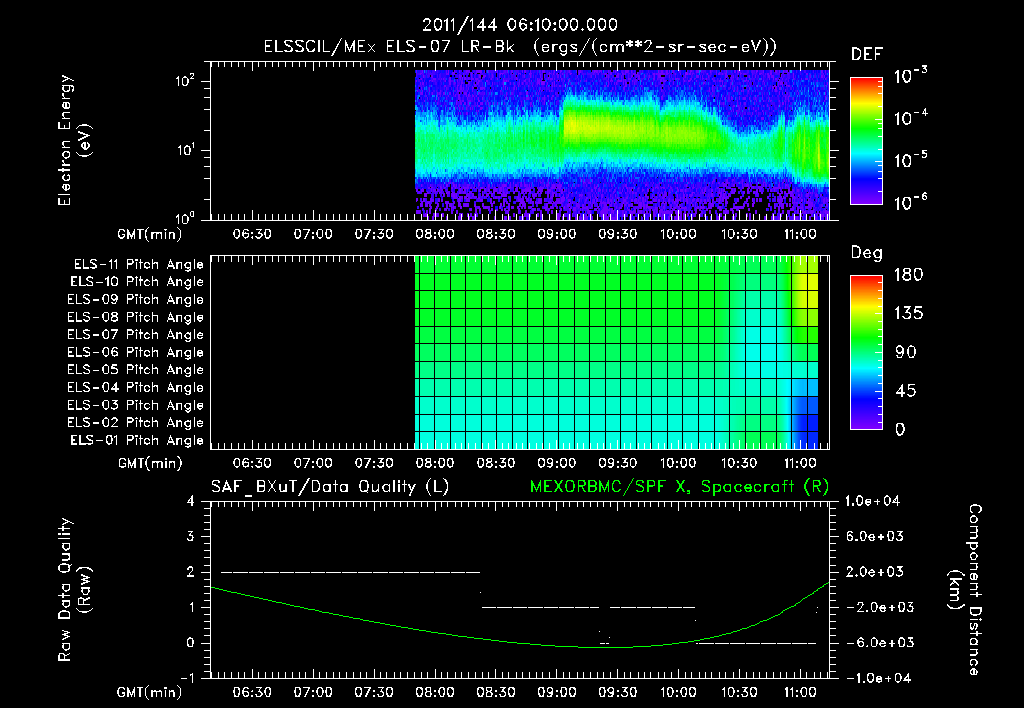Viewport: 1024px width, 708px height.
Task: Select the ELS-05 Pitch Angle row label
Action: [x=135, y=370]
